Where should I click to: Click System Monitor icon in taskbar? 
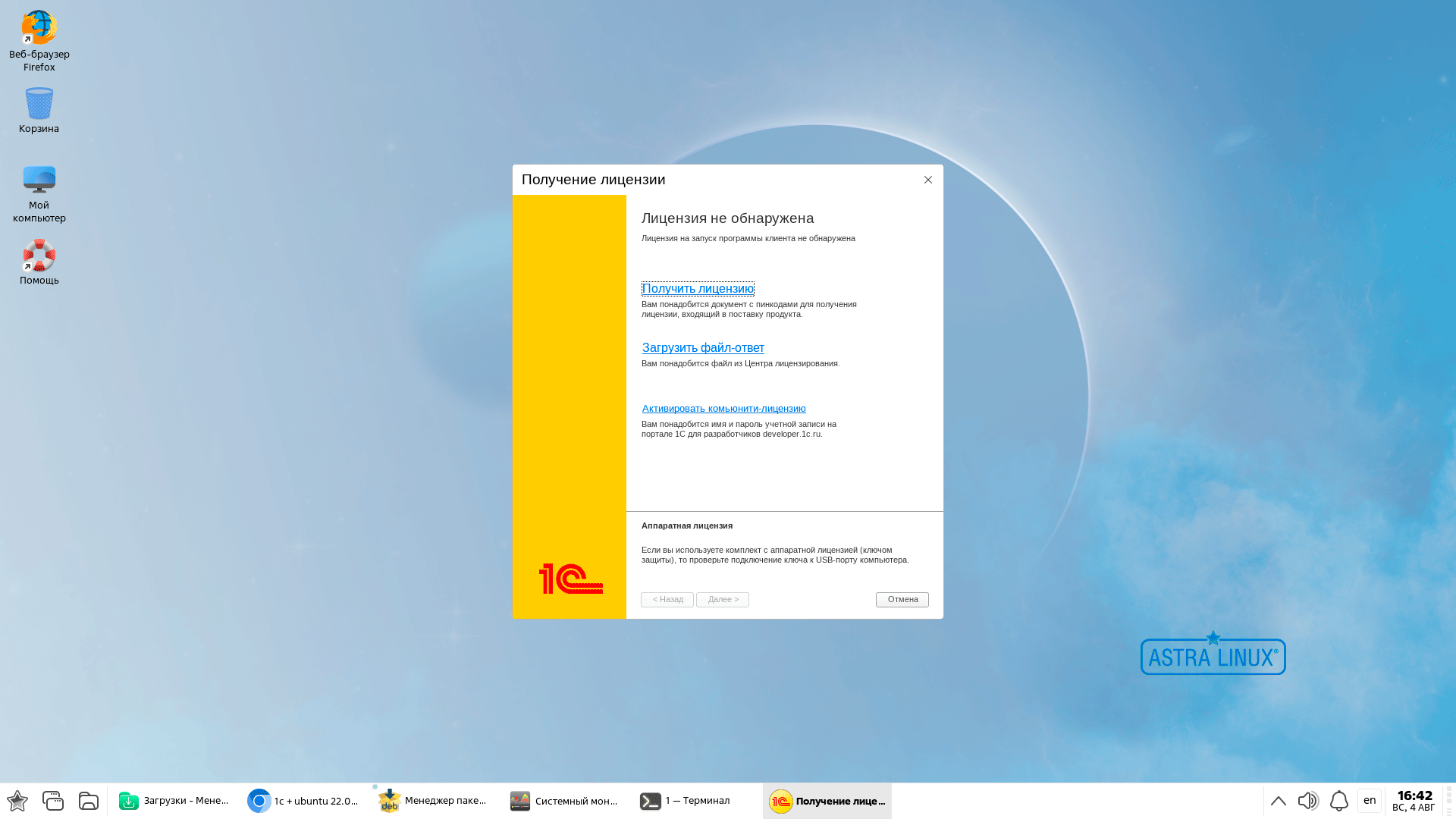click(x=519, y=800)
